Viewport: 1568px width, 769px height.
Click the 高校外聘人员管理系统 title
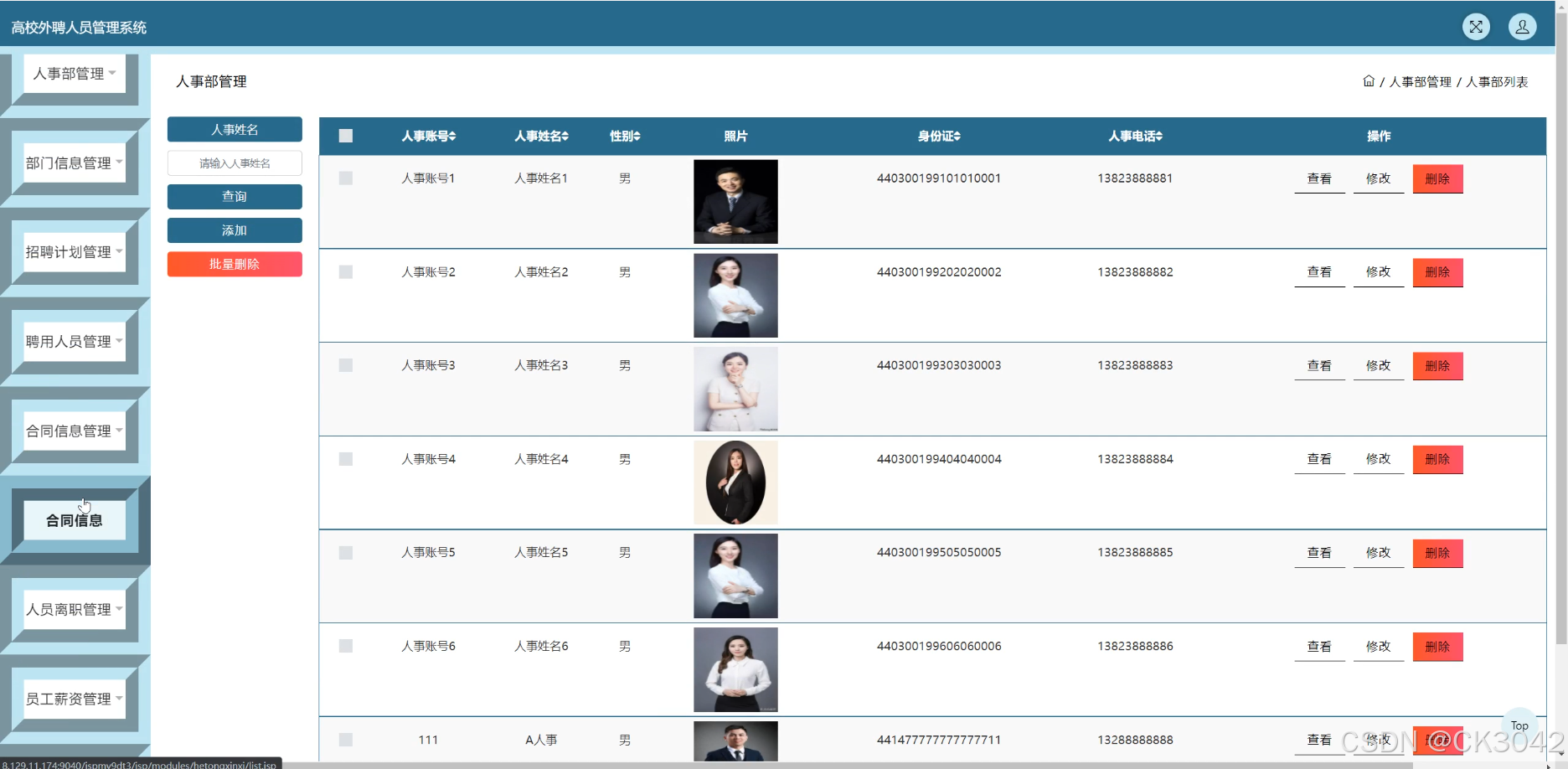click(x=79, y=28)
